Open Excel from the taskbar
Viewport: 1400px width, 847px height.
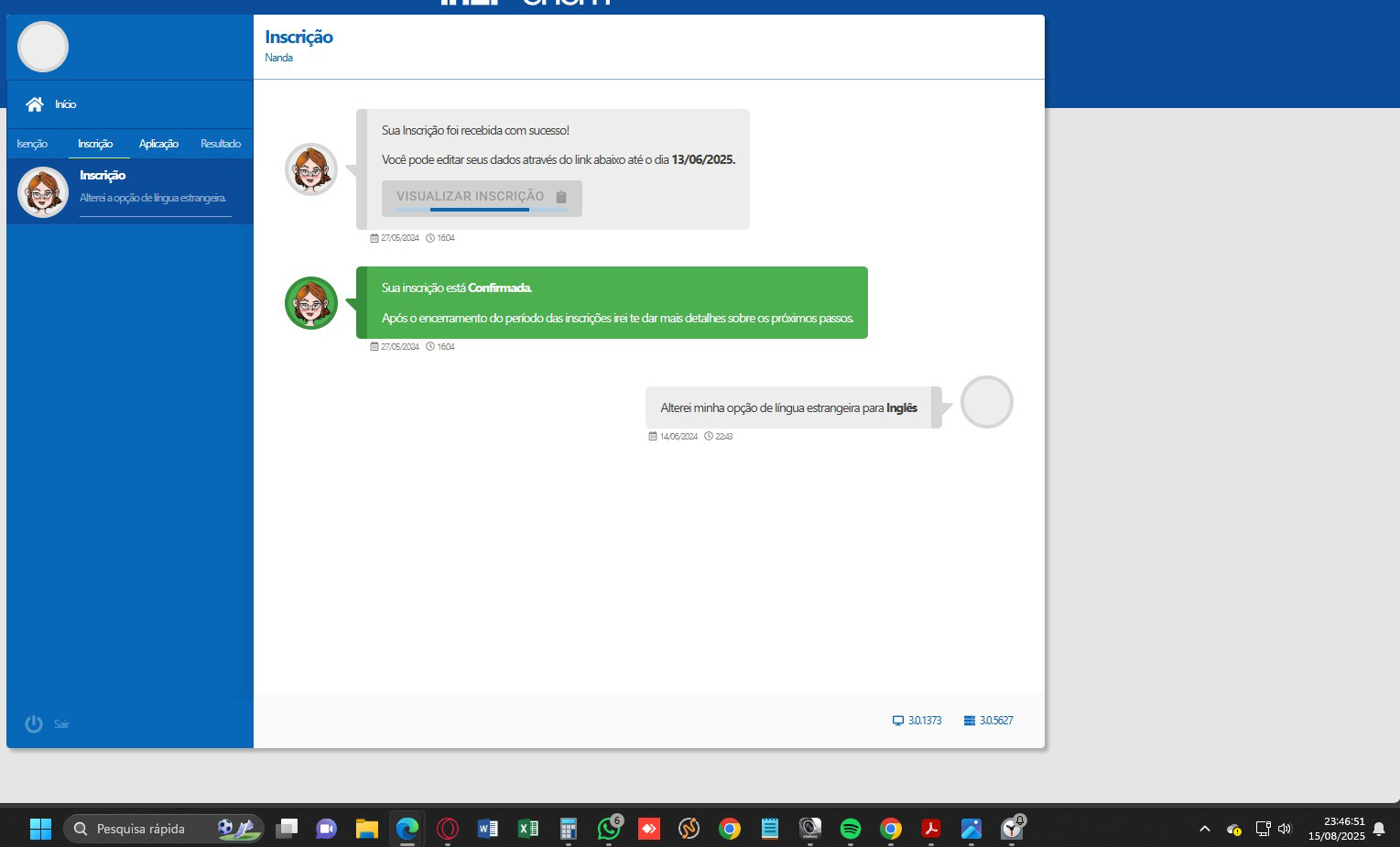coord(528,829)
